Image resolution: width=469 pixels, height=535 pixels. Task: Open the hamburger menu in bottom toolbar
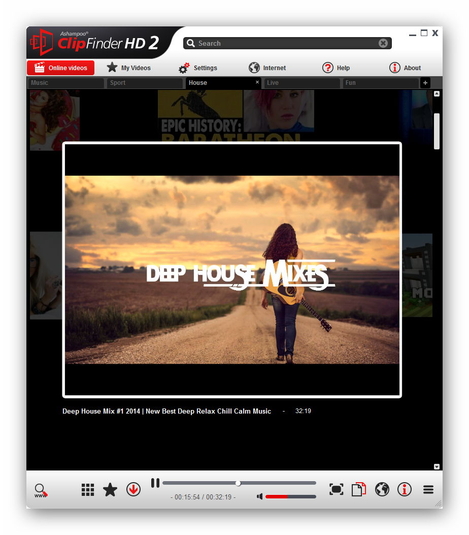[428, 490]
